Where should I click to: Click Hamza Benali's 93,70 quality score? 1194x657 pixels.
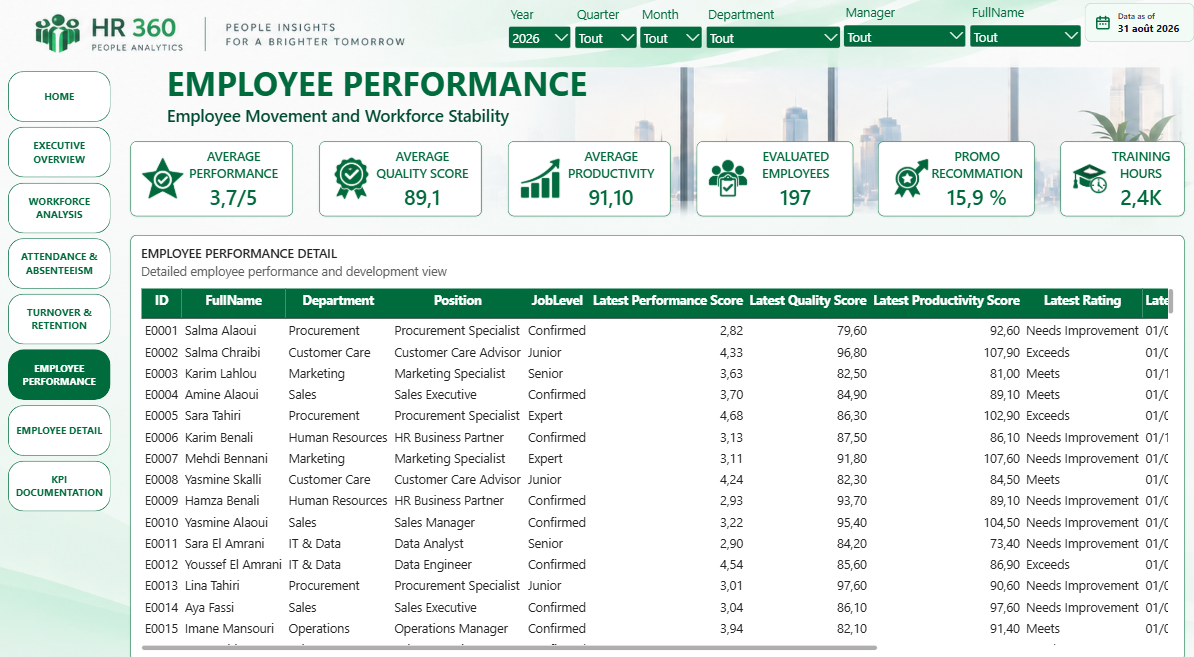pyautogui.click(x=851, y=500)
